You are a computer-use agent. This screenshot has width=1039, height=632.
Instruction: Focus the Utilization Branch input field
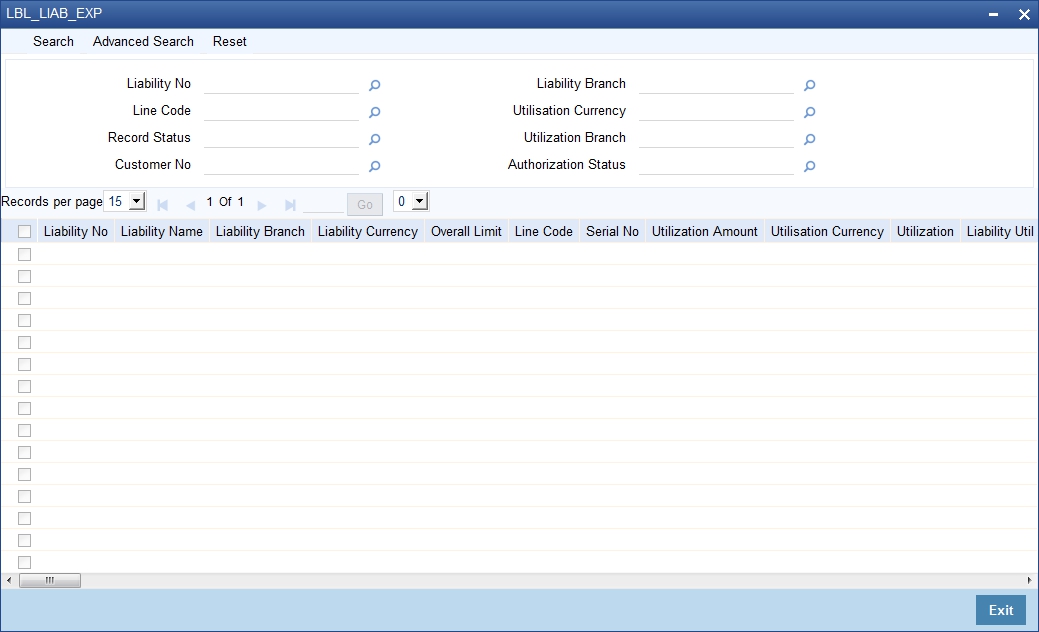click(716, 138)
